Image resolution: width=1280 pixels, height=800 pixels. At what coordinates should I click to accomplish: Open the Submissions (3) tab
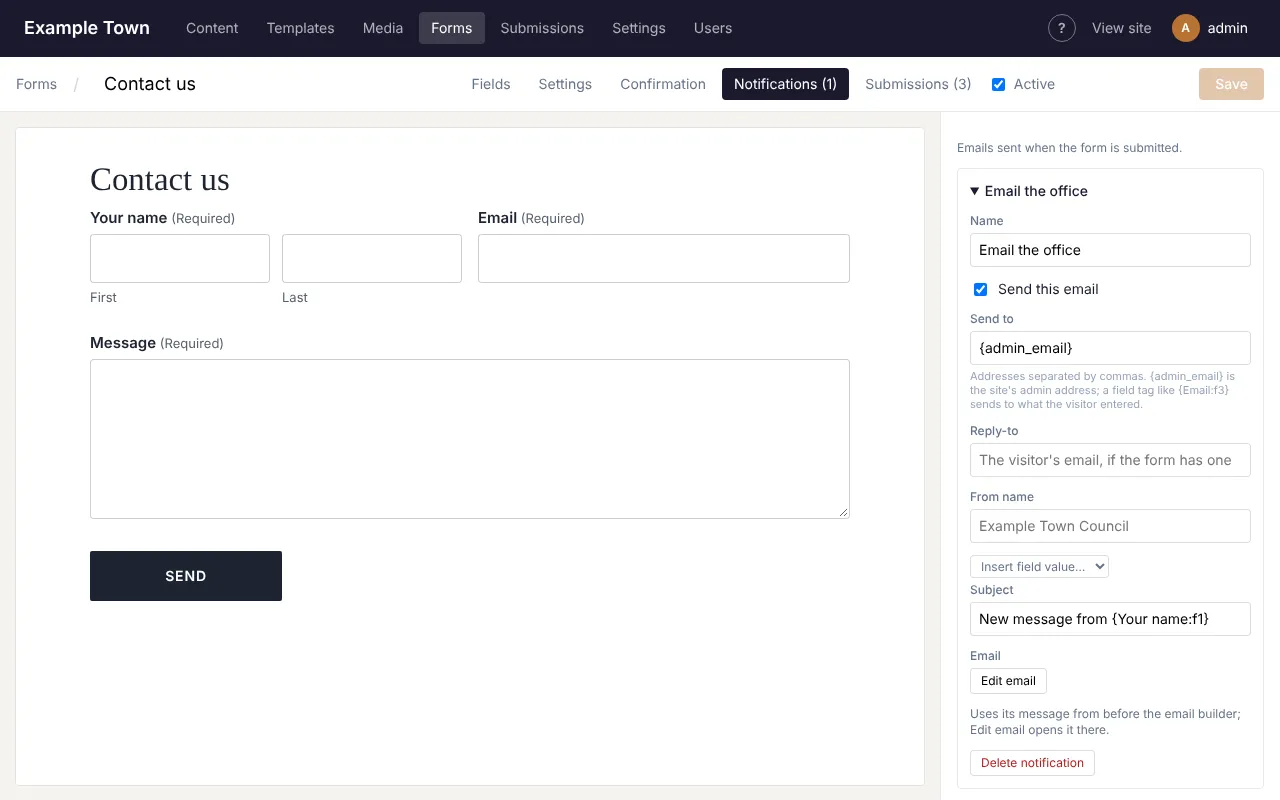coord(918,84)
